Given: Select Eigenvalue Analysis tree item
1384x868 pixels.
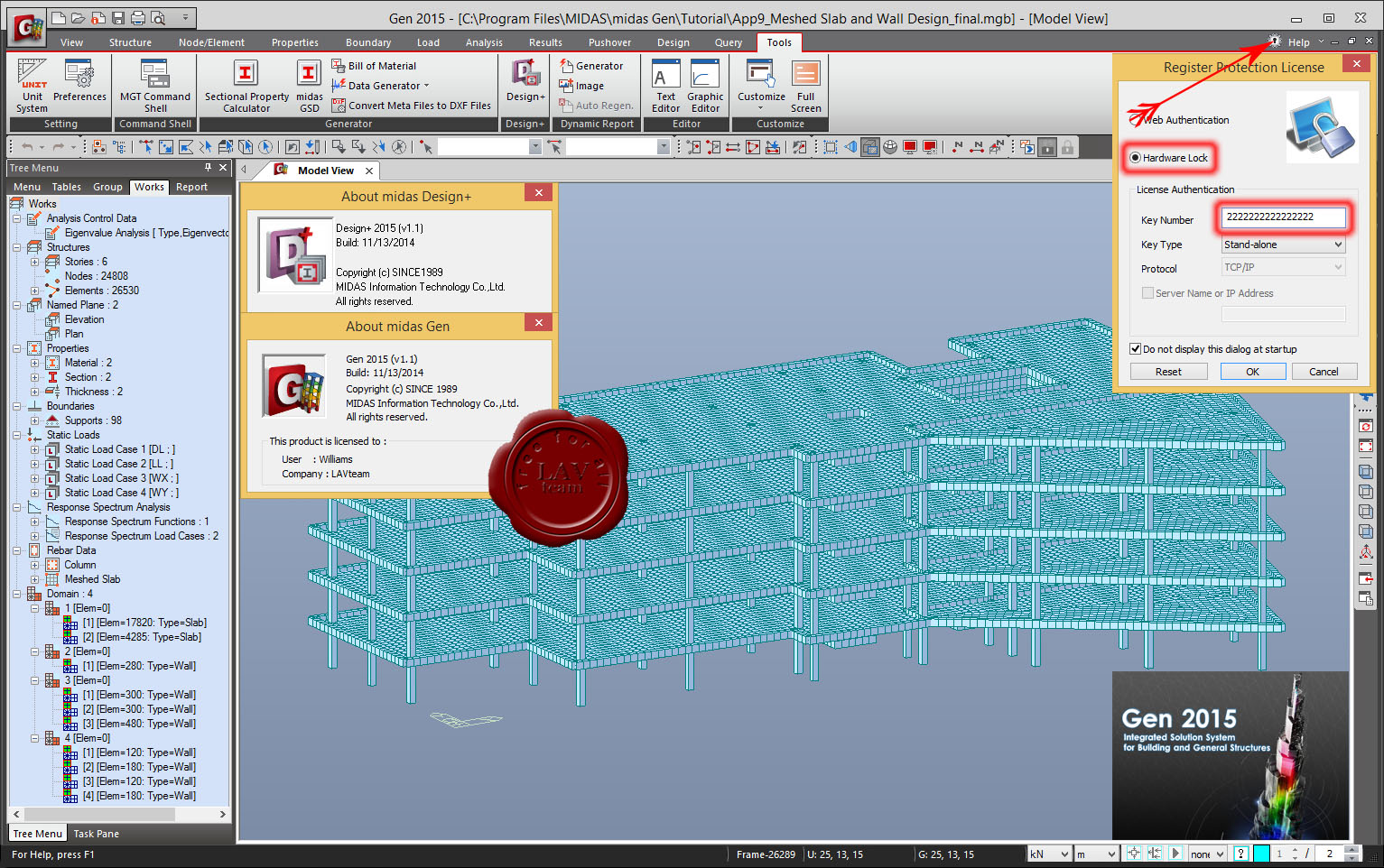Looking at the screenshot, I should pyautogui.click(x=146, y=233).
